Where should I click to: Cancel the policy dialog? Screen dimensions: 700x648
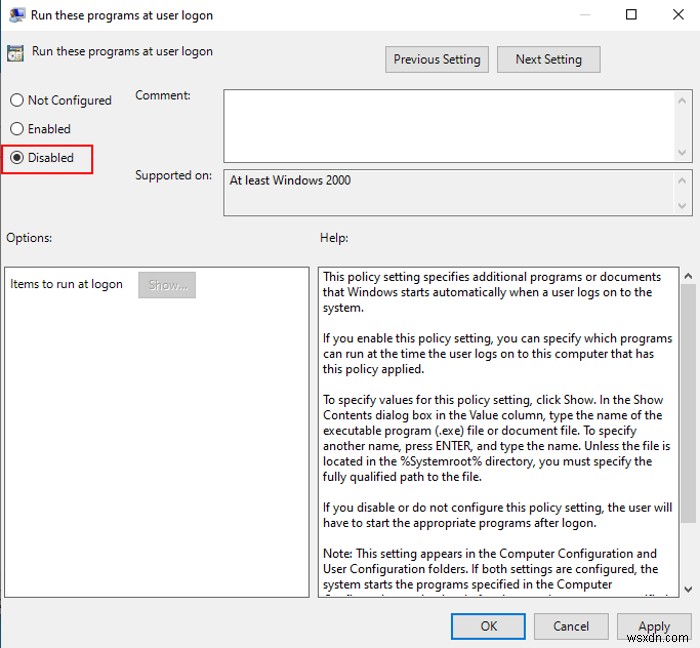[x=571, y=626]
